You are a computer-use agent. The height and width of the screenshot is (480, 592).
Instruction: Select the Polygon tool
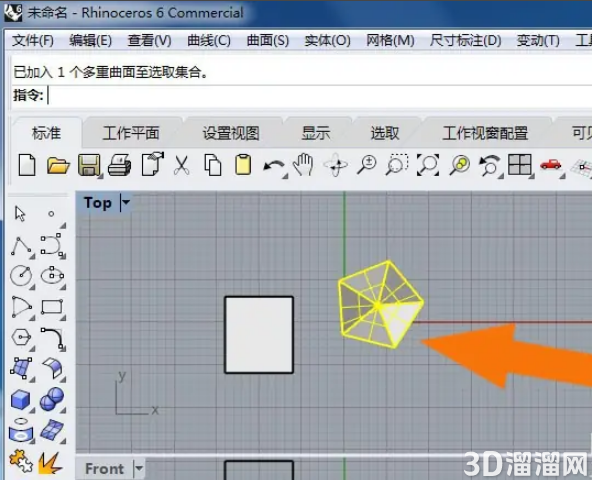click(x=21, y=337)
